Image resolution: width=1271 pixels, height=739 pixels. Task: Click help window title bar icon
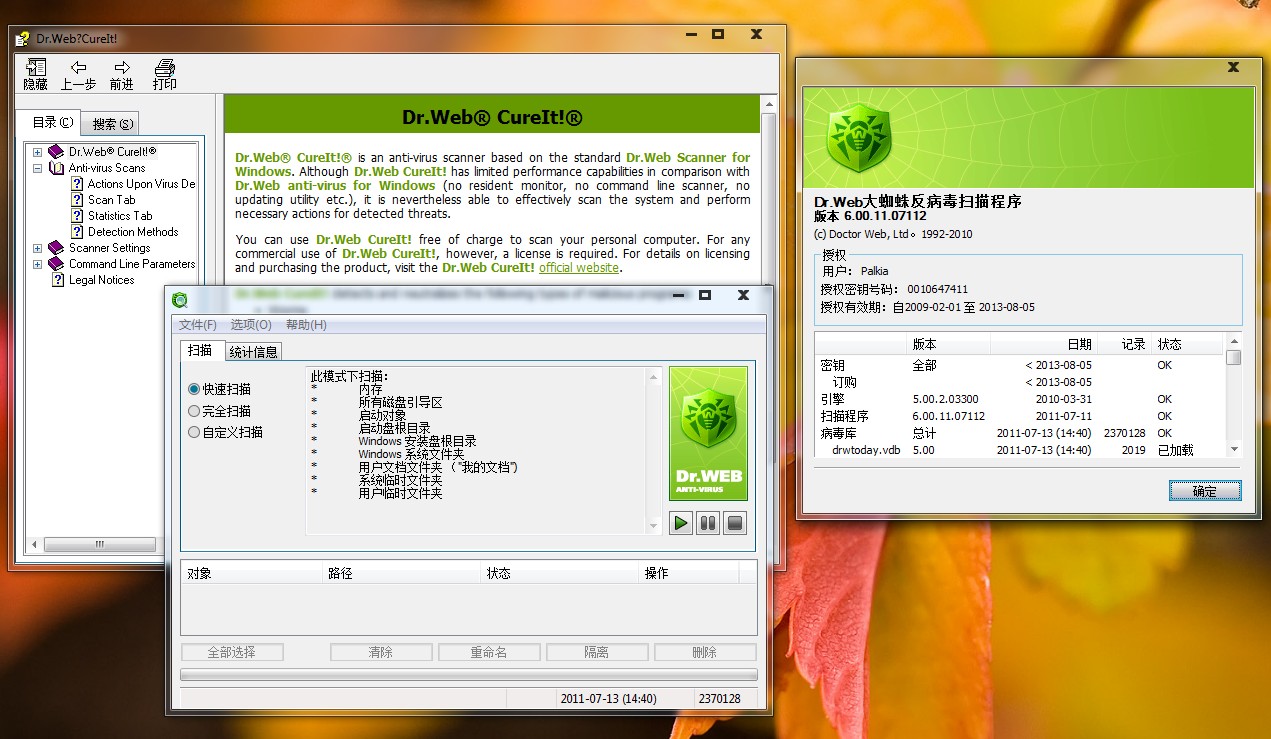[x=23, y=39]
